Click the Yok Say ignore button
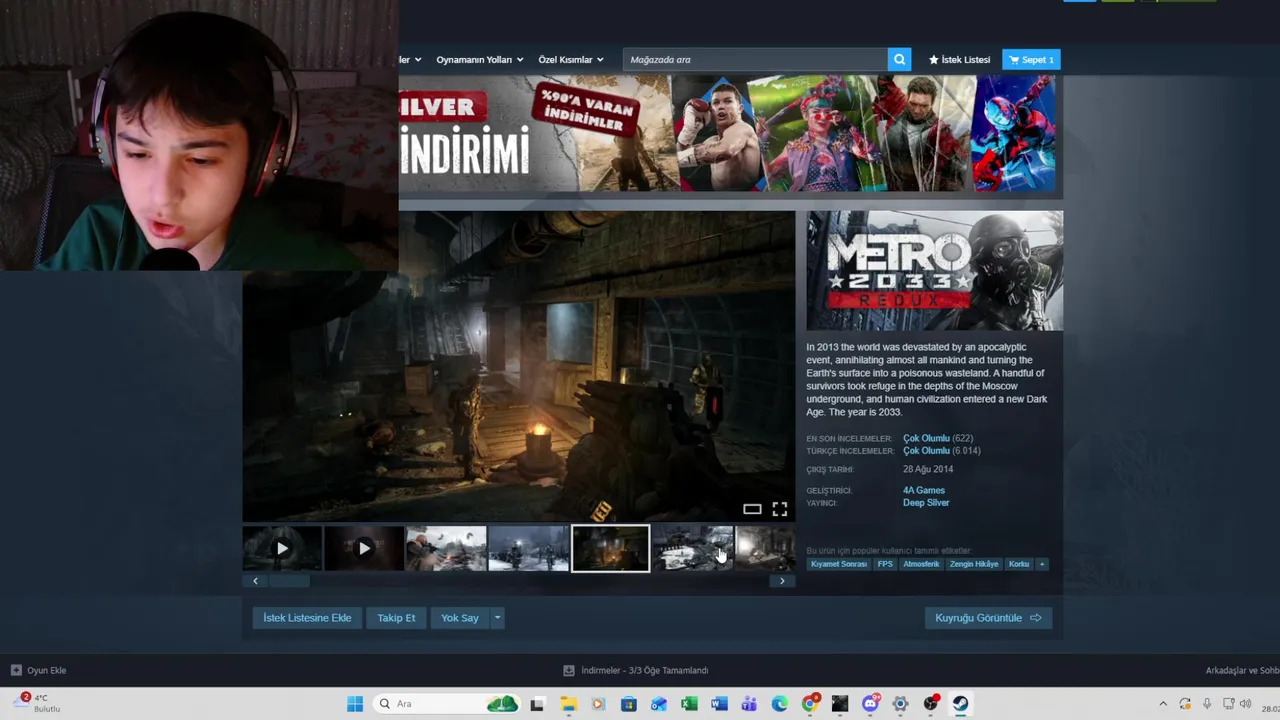Viewport: 1280px width, 720px height. click(x=460, y=618)
